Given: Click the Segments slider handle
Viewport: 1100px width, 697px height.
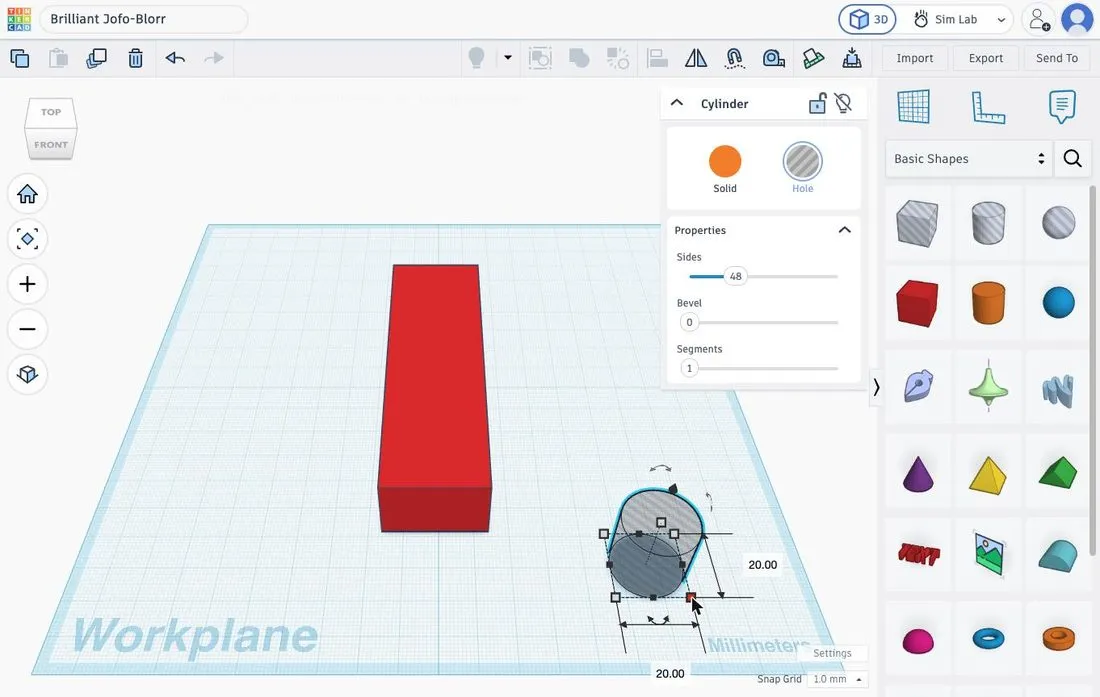Looking at the screenshot, I should [x=689, y=368].
